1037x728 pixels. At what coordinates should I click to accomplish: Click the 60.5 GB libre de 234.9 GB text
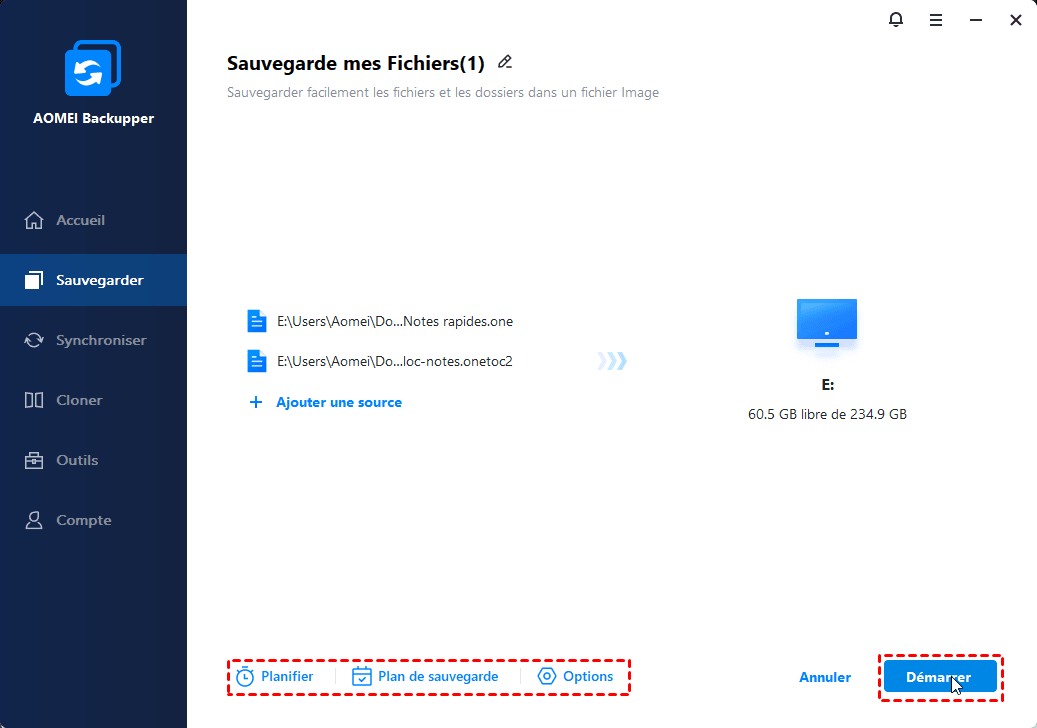(x=827, y=414)
